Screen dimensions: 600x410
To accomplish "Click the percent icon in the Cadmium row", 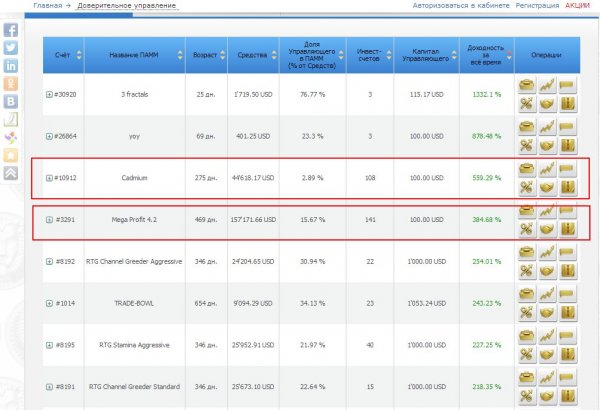I will point(527,187).
